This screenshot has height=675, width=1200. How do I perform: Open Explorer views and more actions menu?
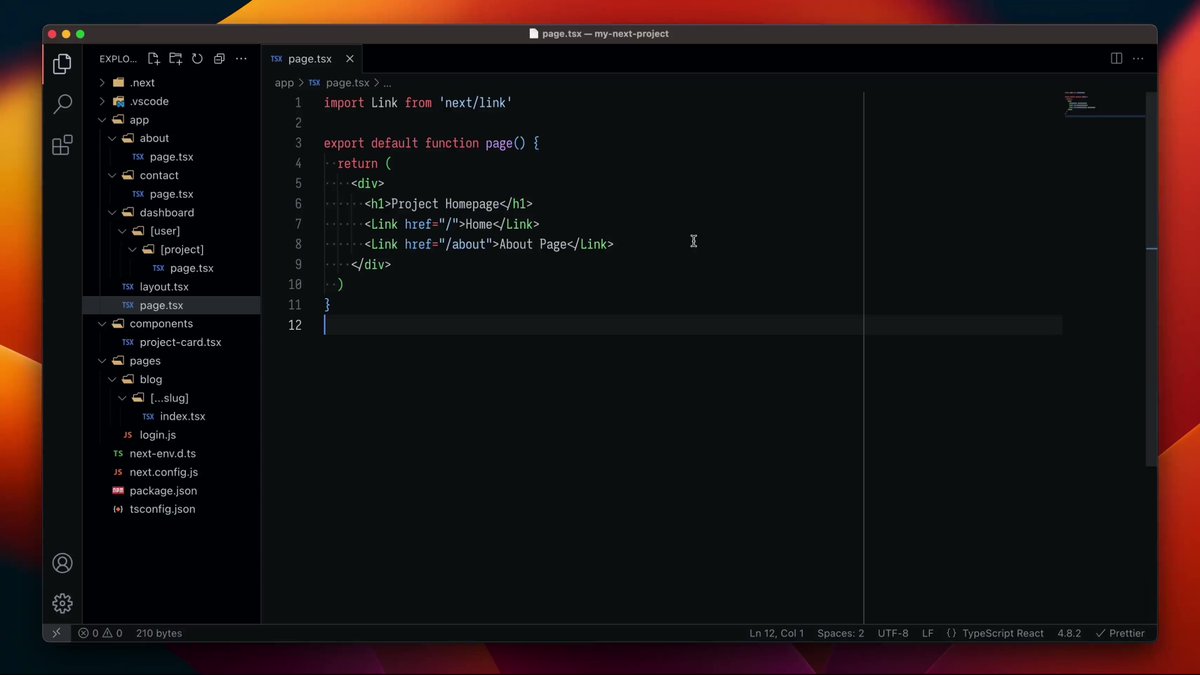[241, 59]
